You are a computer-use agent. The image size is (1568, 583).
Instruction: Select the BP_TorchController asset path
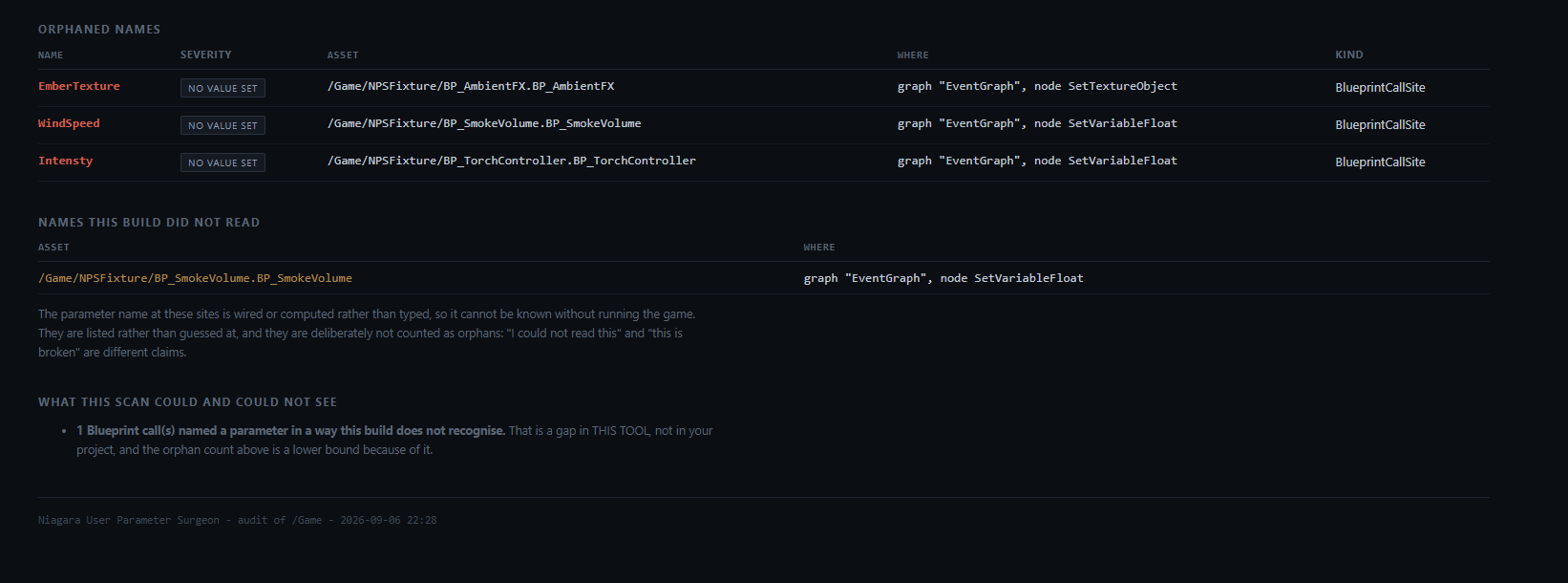coord(512,161)
